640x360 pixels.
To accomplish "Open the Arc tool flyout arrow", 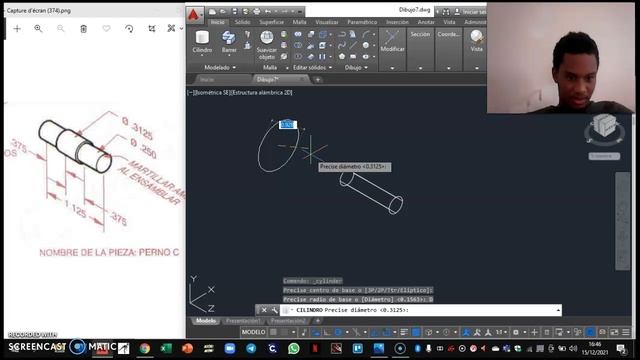I will click(373, 34).
